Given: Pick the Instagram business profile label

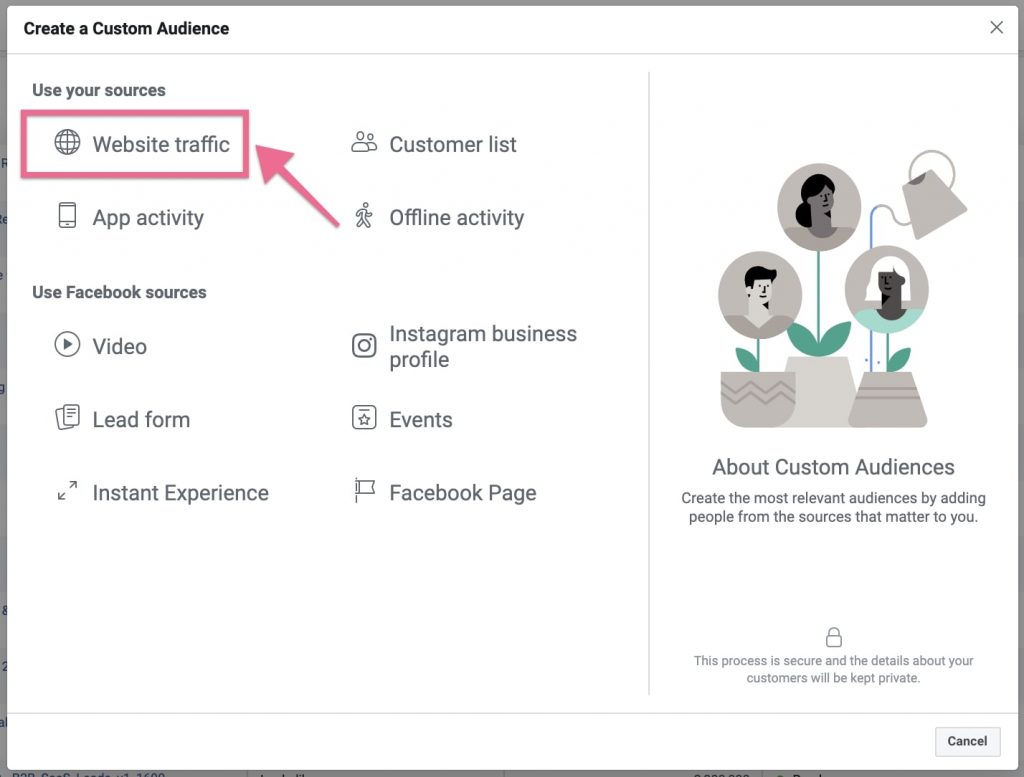Looking at the screenshot, I should (x=482, y=346).
